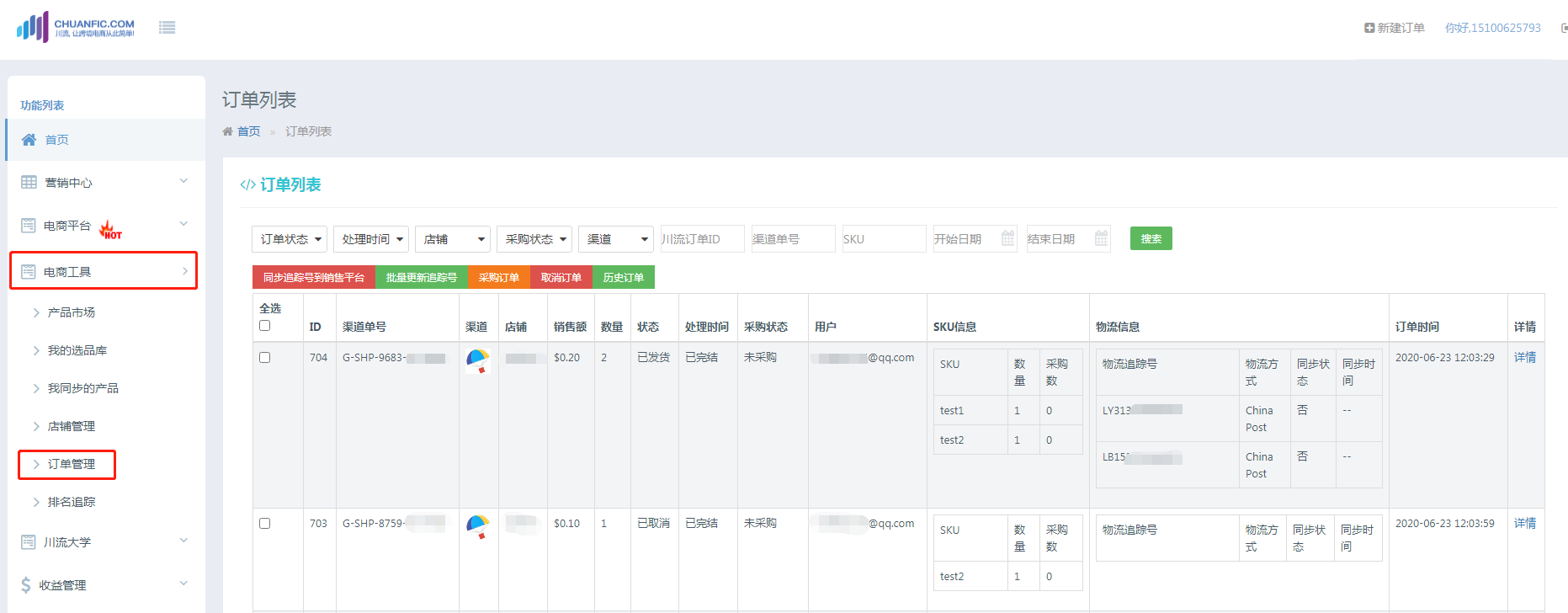This screenshot has height=613, width=1568.
Task: Click the dollar icon for 收益管理
Action: 26,585
